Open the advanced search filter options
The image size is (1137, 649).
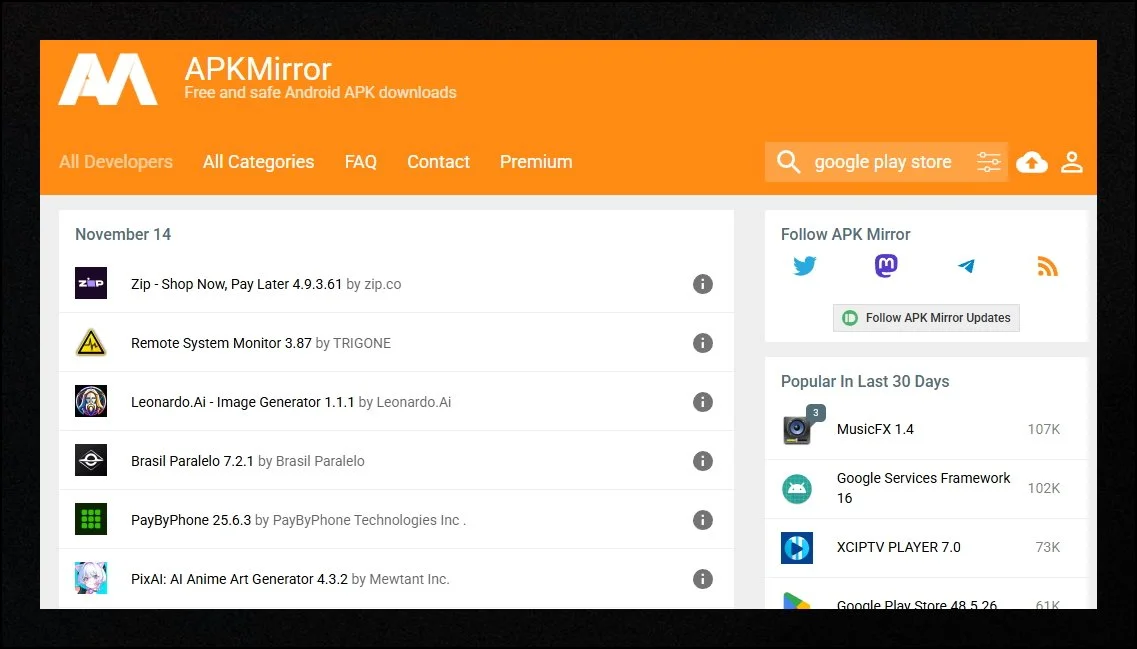coord(988,162)
